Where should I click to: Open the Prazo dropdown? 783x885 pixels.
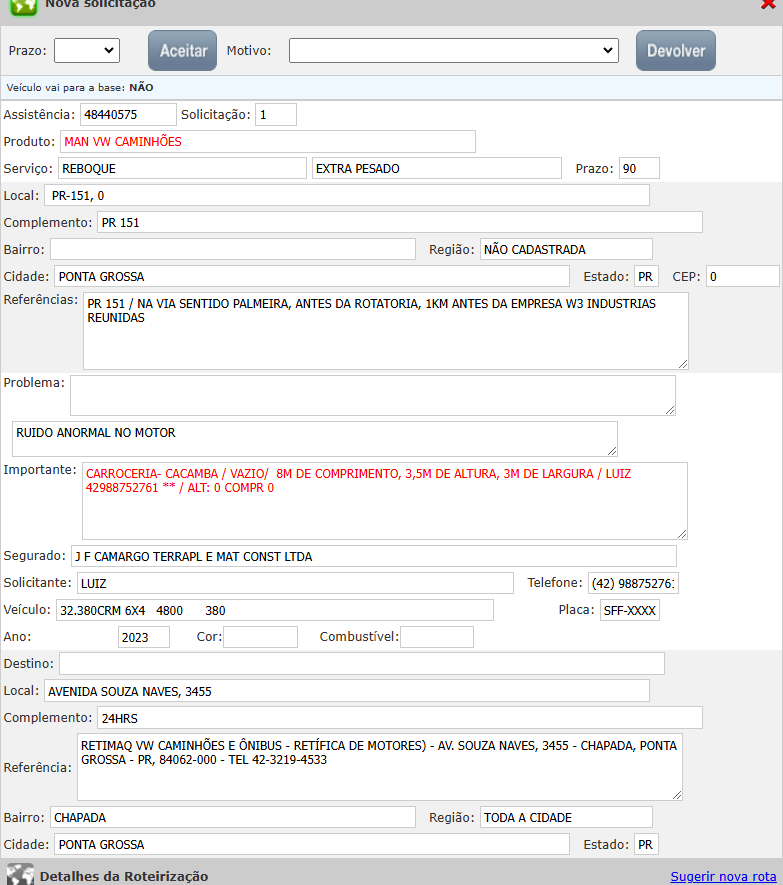[x=86, y=50]
